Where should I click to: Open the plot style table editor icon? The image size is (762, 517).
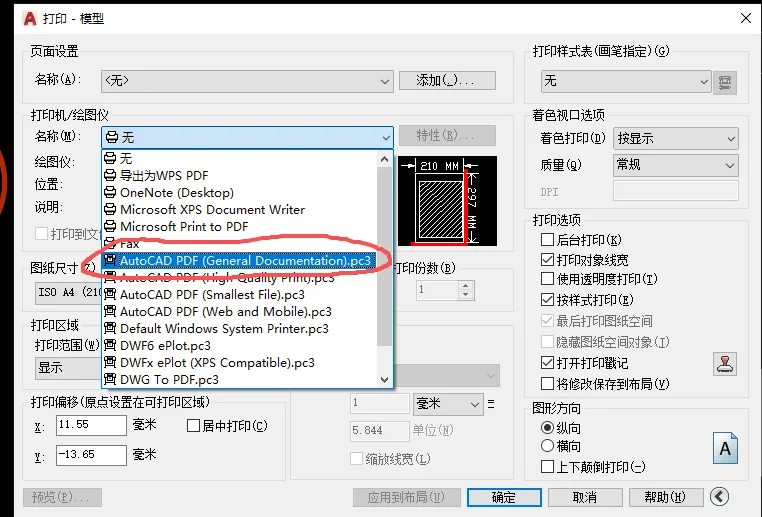point(725,83)
